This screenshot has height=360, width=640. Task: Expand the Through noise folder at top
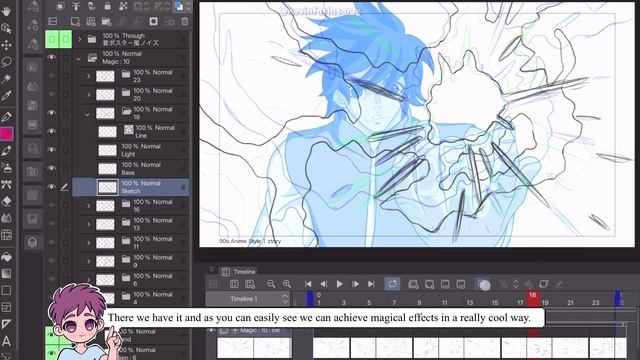coord(80,39)
